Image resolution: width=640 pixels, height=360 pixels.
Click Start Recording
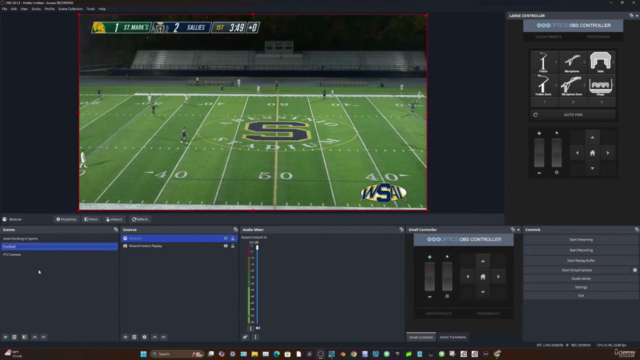pos(581,250)
